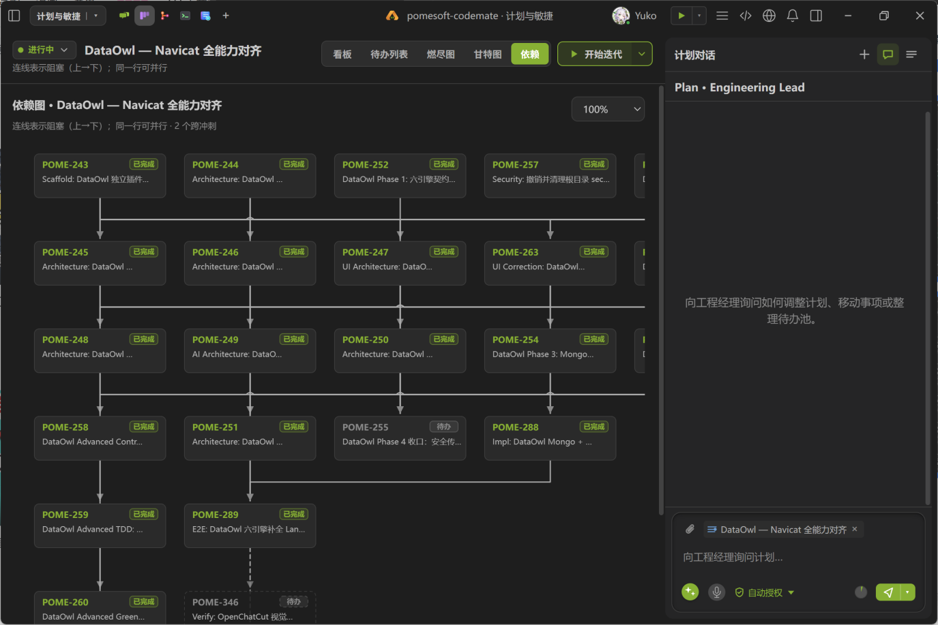Image resolution: width=938 pixels, height=625 pixels.
Task: Add a new view with plus icon
Action: [226, 16]
